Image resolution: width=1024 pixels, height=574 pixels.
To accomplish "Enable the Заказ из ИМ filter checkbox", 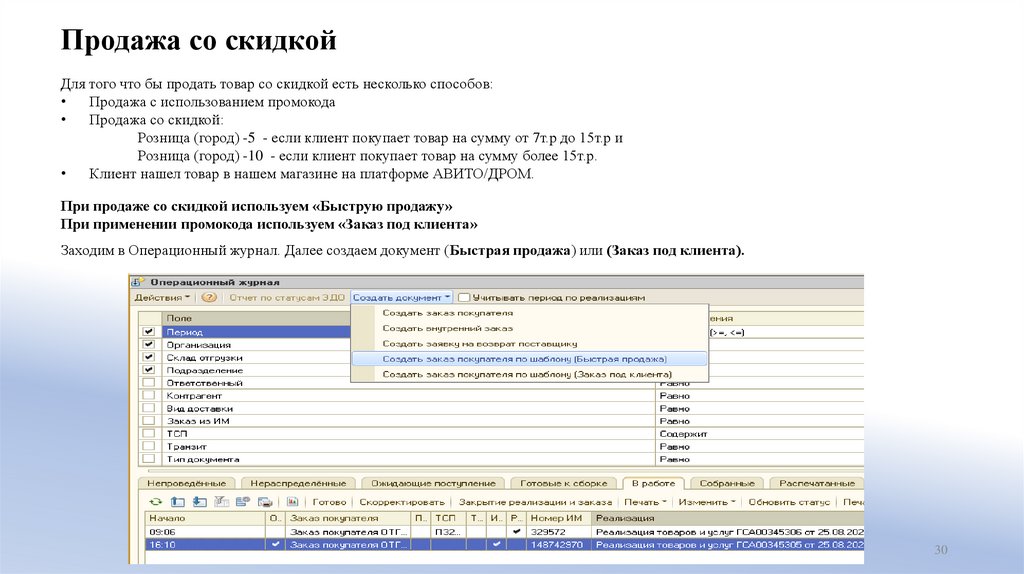I will coord(149,421).
